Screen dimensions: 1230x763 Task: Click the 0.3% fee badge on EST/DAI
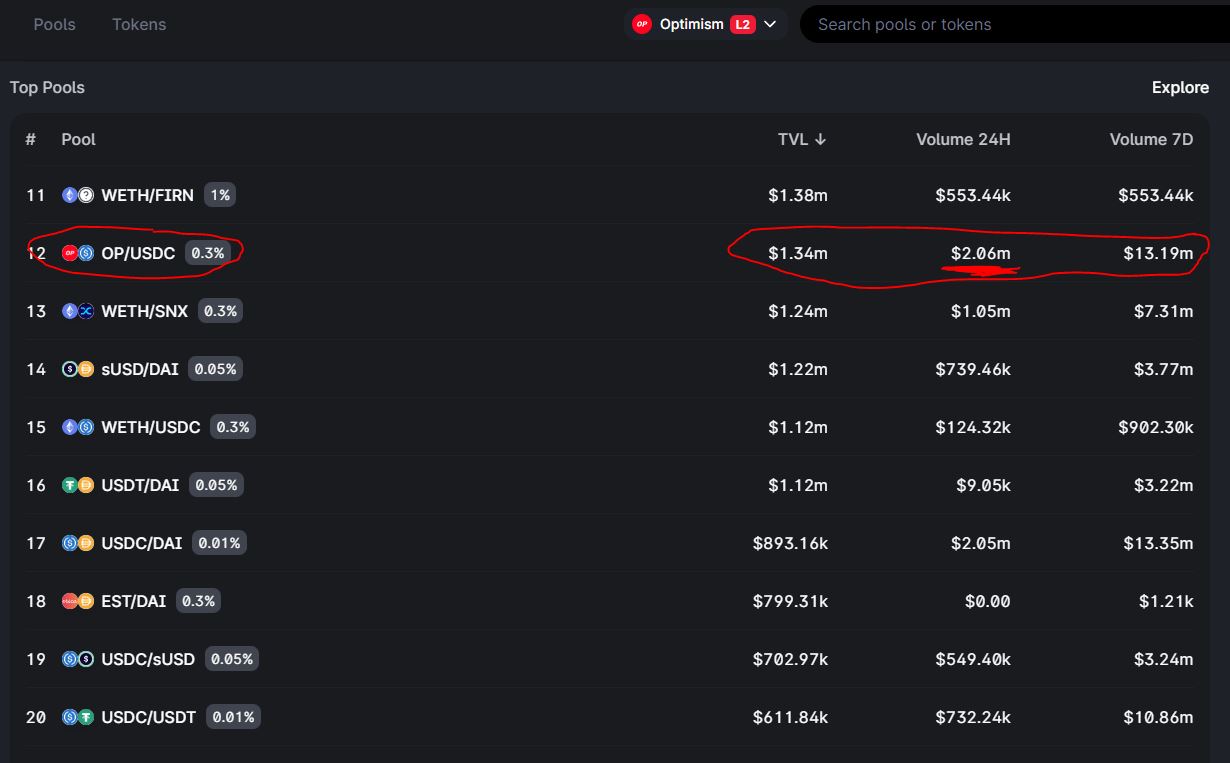pyautogui.click(x=199, y=601)
